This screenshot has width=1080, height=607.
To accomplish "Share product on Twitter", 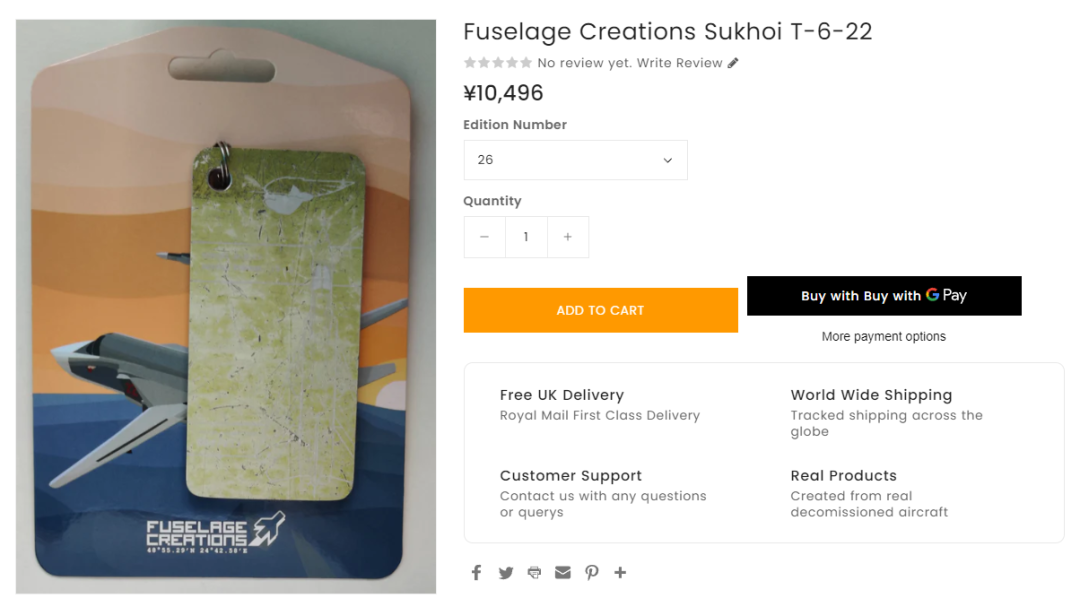I will click(x=506, y=573).
